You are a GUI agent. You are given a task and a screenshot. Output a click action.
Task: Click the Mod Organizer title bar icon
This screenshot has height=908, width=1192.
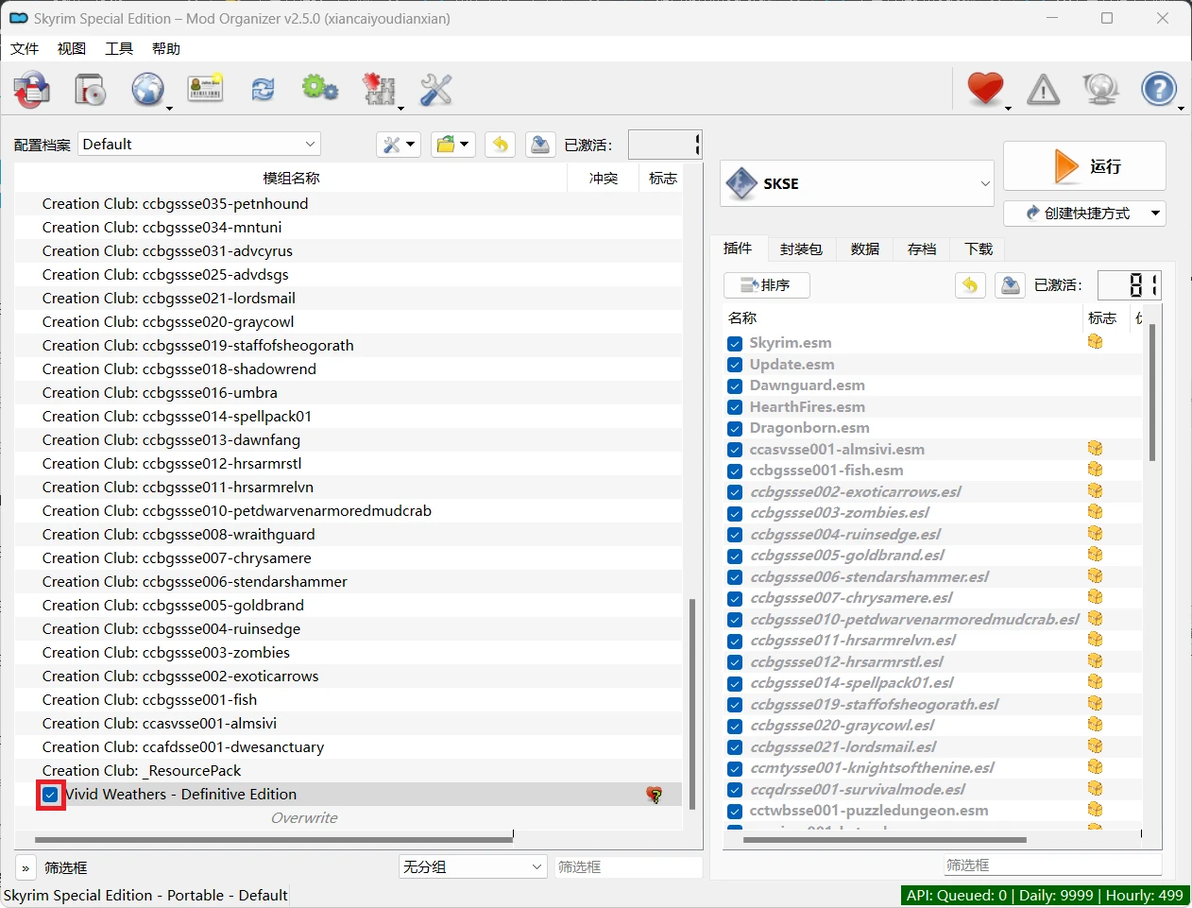(18, 18)
